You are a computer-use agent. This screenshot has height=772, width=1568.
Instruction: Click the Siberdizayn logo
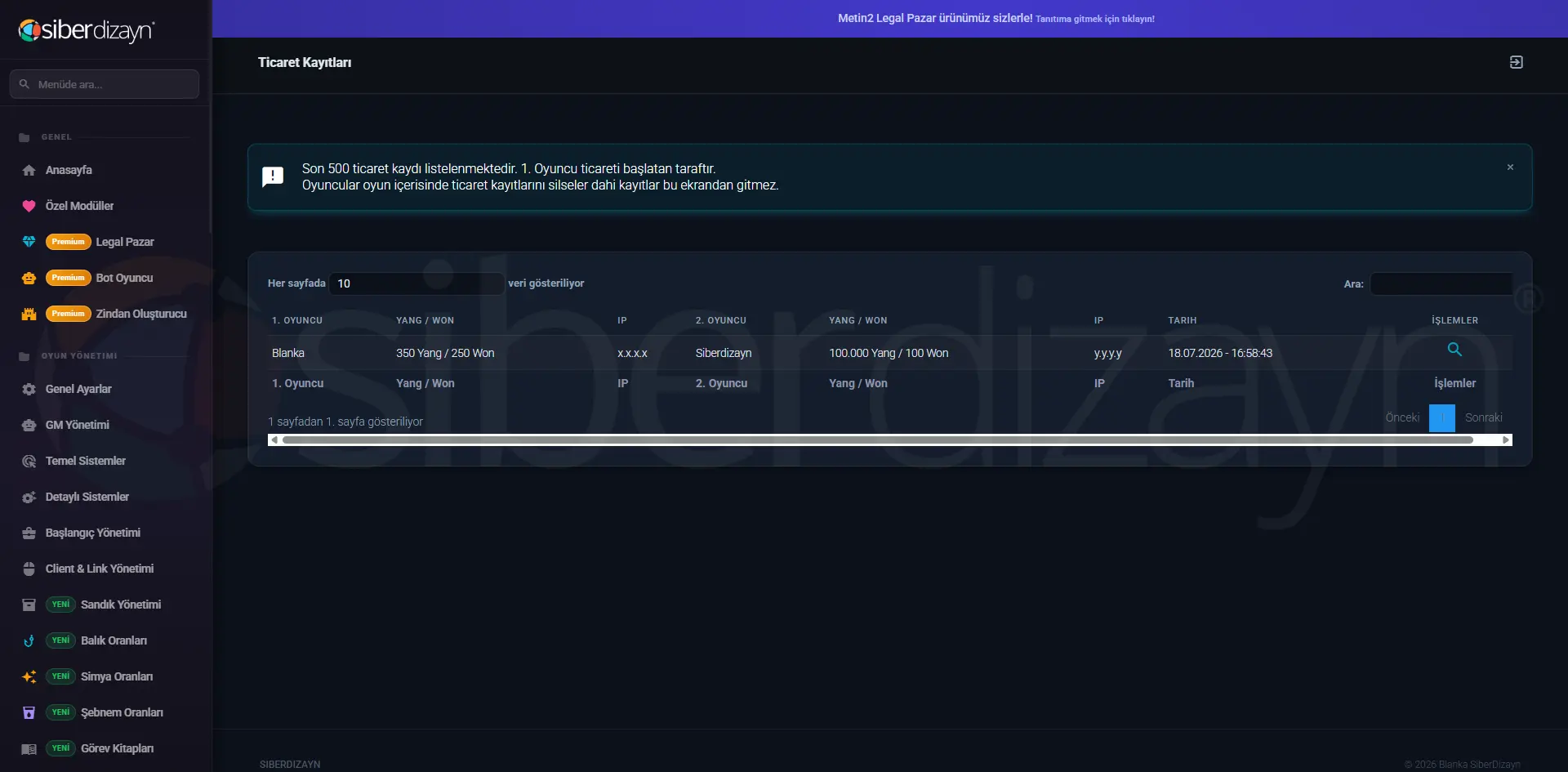point(87,30)
